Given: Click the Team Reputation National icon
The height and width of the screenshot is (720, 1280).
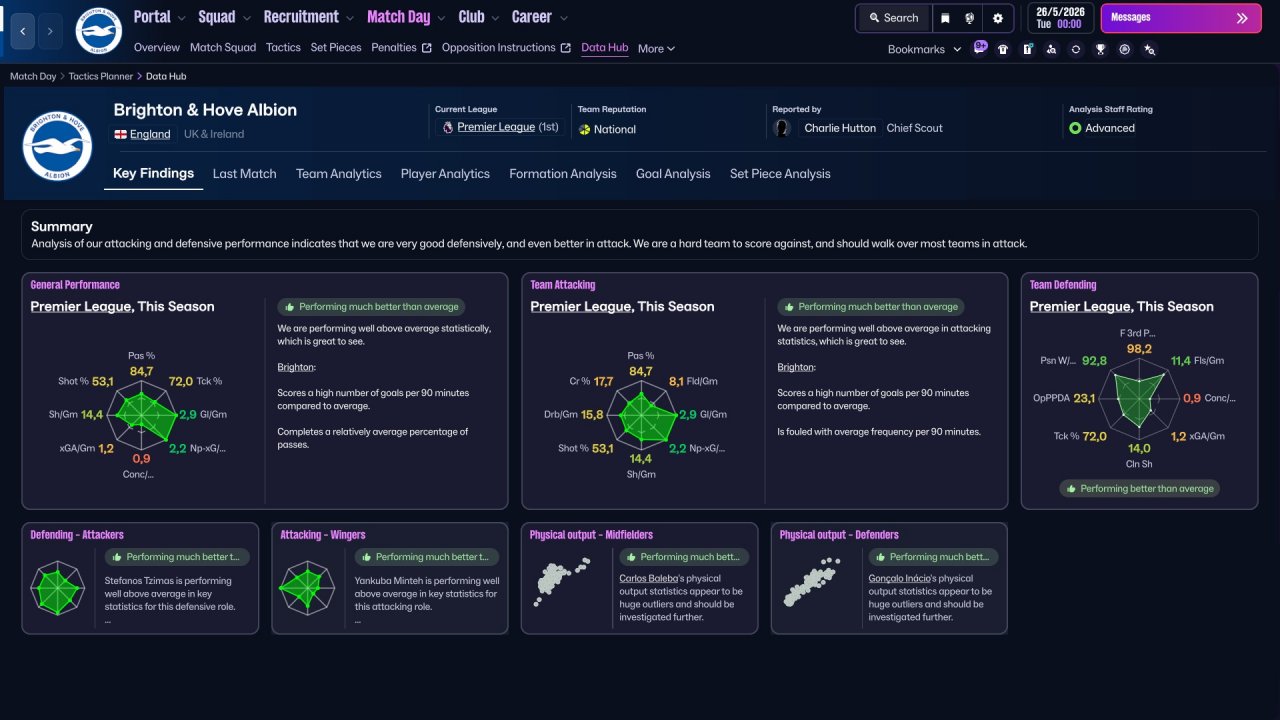Looking at the screenshot, I should click(584, 129).
